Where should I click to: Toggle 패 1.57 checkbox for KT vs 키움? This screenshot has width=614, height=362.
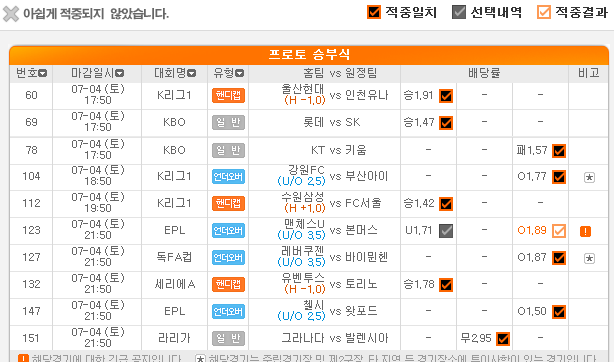click(559, 151)
